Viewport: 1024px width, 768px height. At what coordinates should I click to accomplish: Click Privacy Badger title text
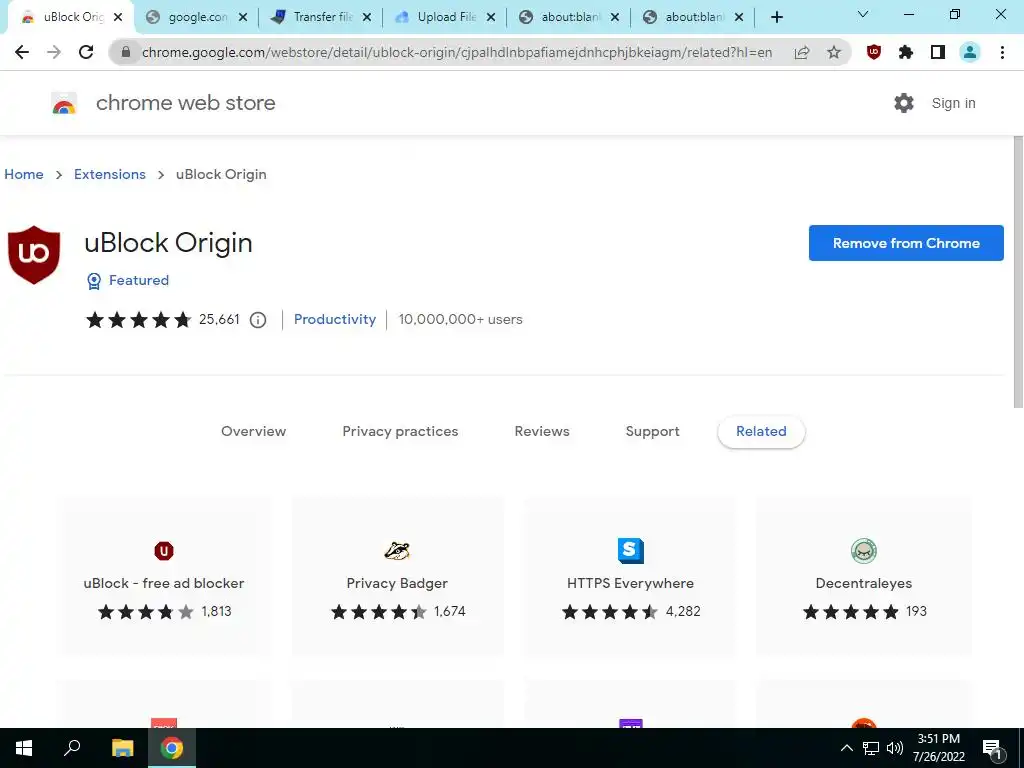pyautogui.click(x=397, y=583)
